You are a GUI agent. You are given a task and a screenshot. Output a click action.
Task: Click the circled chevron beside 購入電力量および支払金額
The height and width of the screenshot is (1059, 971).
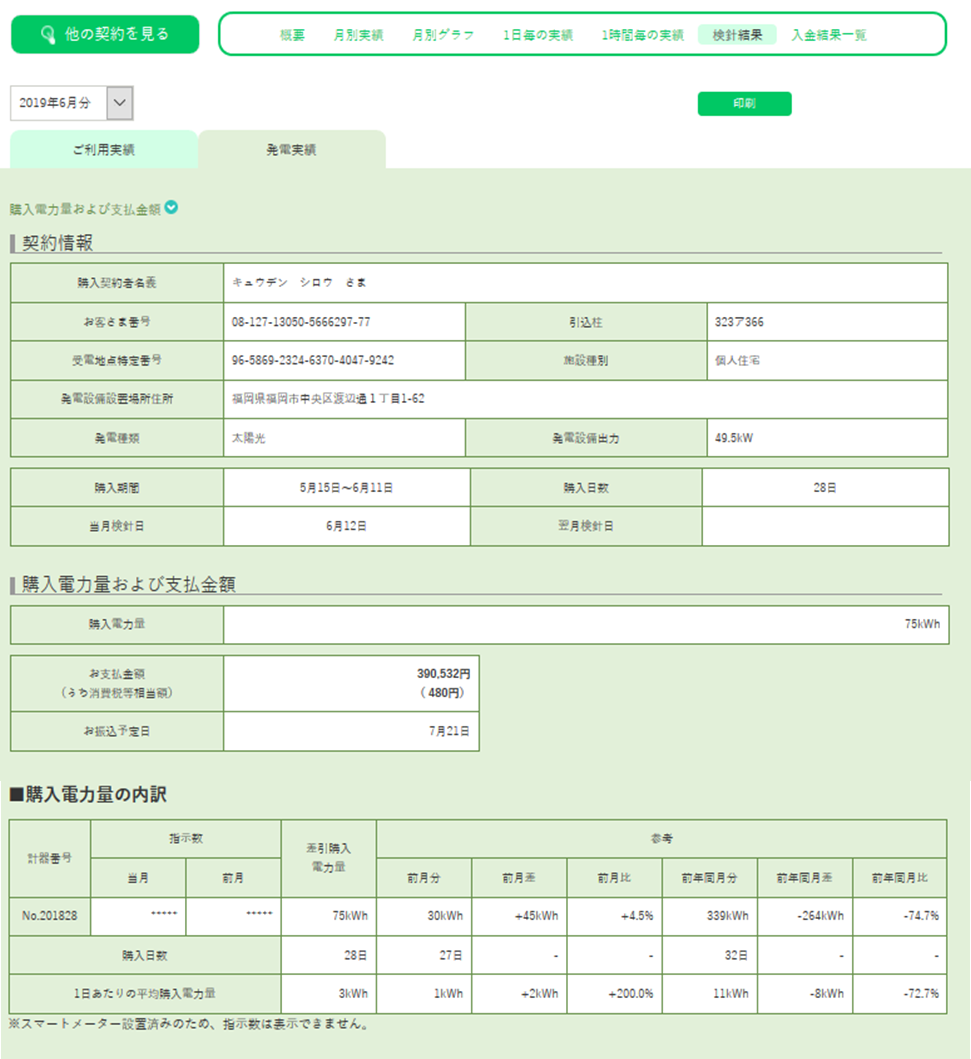pyautogui.click(x=172, y=207)
